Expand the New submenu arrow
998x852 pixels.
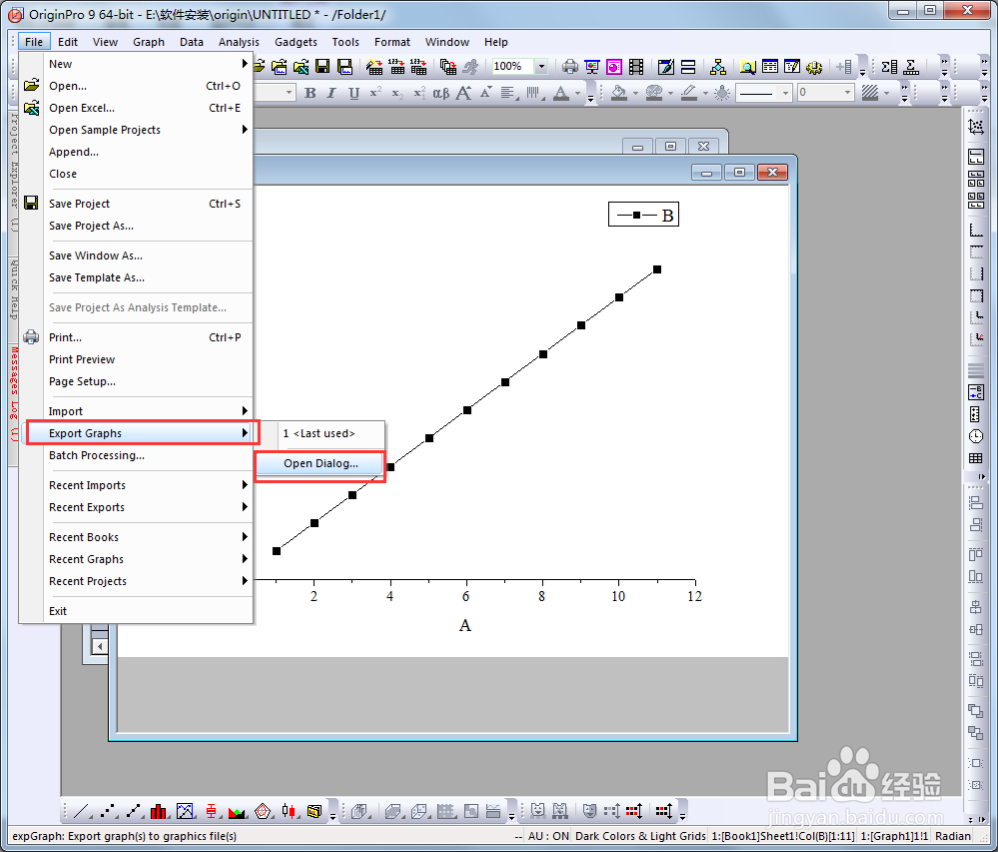click(244, 64)
